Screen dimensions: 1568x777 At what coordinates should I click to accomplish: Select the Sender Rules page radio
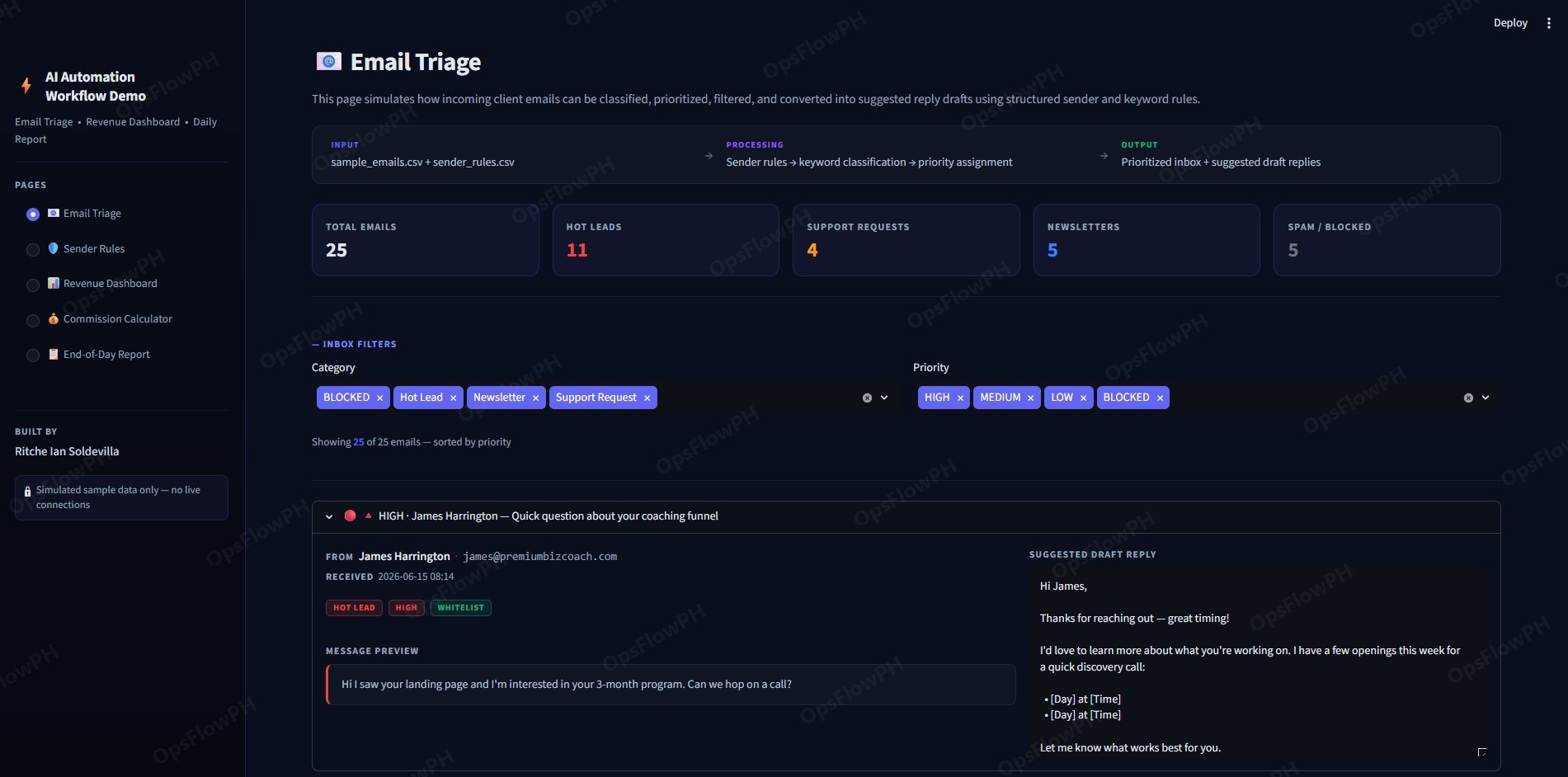pos(33,249)
